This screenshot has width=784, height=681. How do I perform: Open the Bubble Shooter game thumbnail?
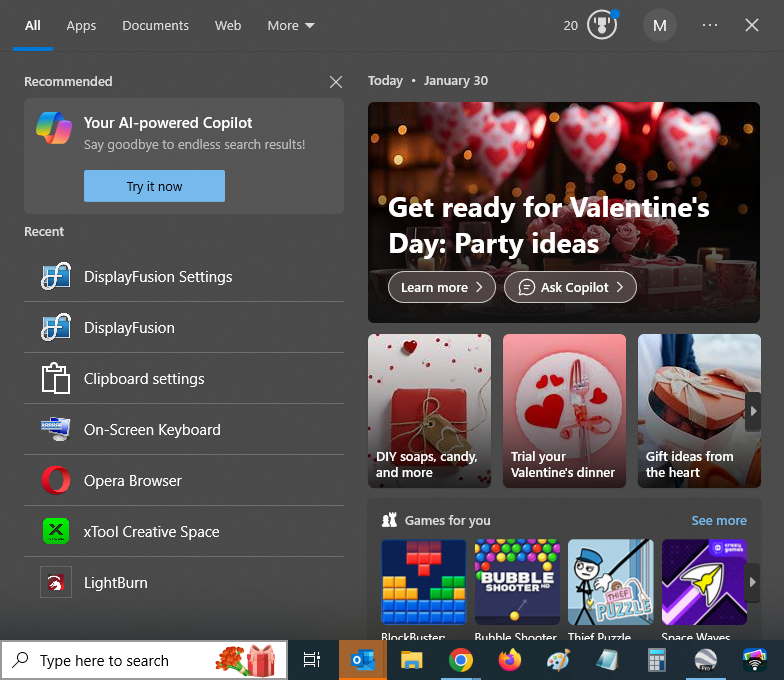515,582
